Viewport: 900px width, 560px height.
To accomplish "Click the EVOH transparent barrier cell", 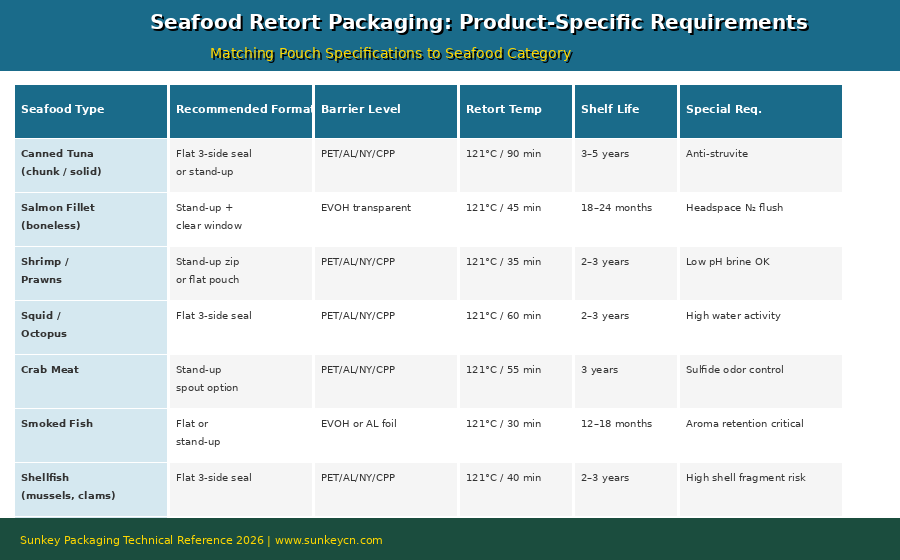I will click(366, 208).
